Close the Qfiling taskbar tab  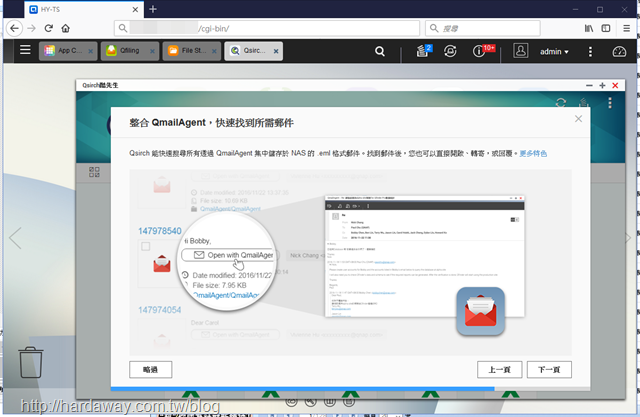coord(152,51)
